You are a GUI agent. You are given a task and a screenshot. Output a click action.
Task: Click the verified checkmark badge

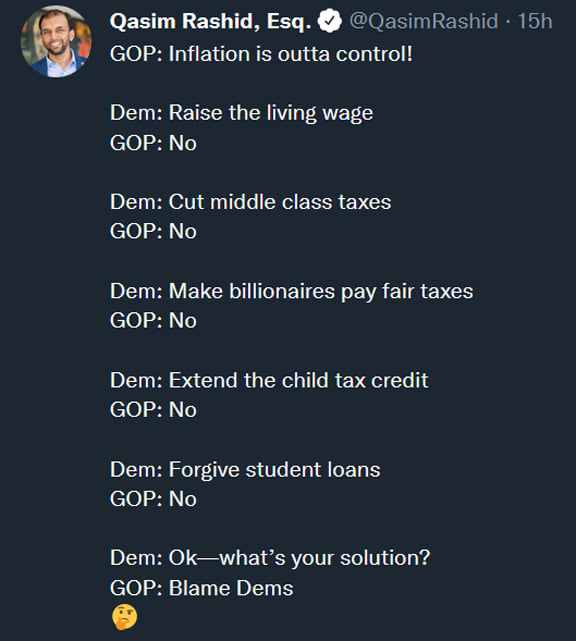coord(329,21)
